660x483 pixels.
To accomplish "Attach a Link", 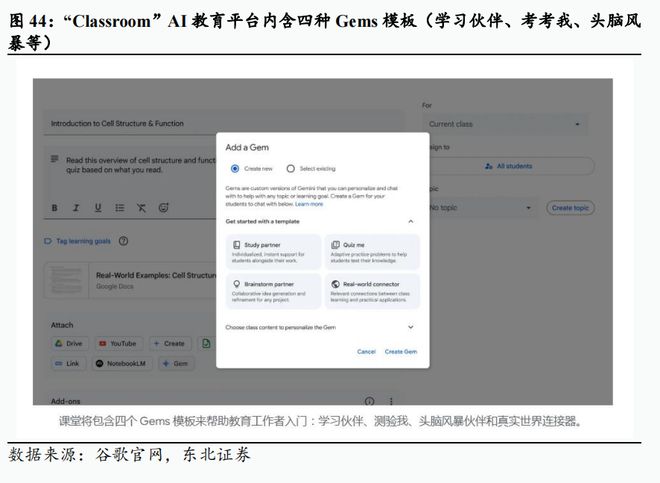I will tap(68, 363).
